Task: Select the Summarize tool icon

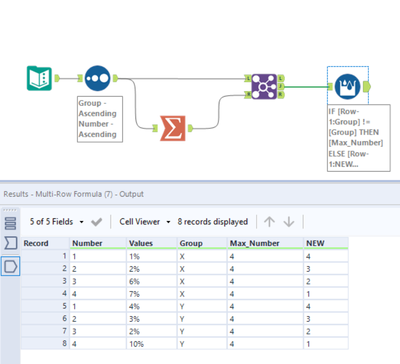Action: coord(173,128)
